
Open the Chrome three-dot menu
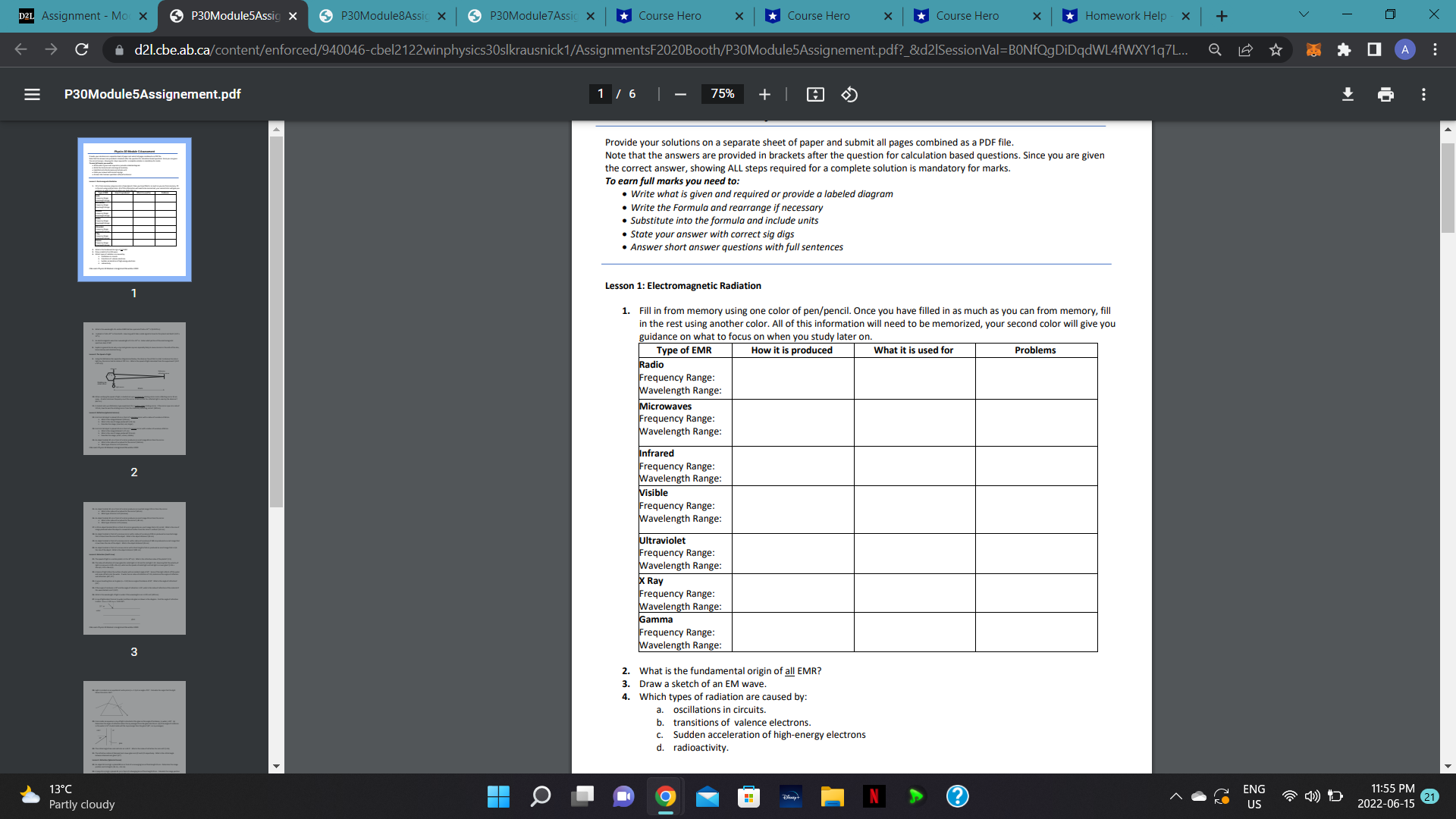1435,49
